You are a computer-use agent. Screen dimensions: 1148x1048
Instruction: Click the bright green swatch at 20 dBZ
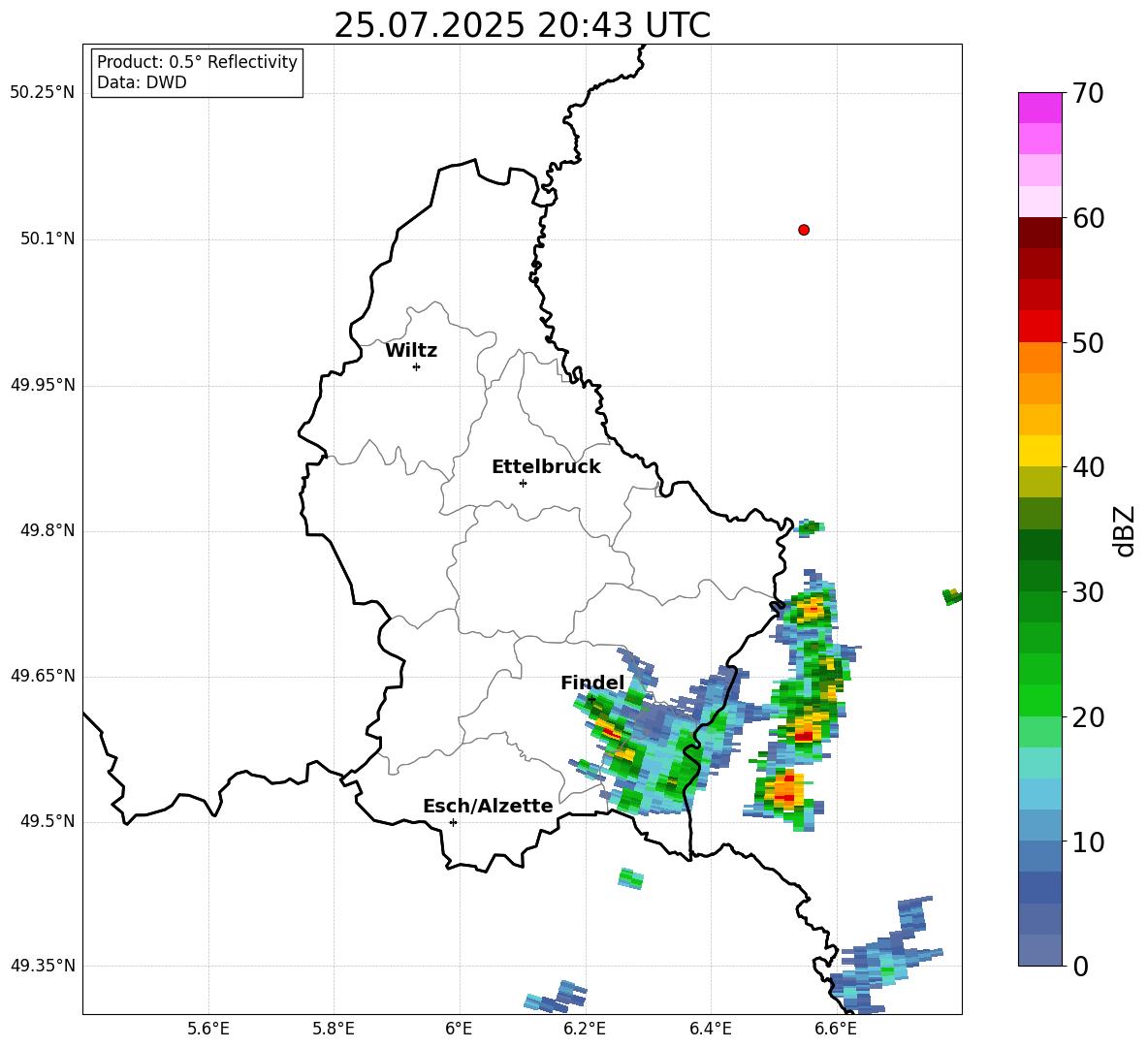coord(1039,701)
